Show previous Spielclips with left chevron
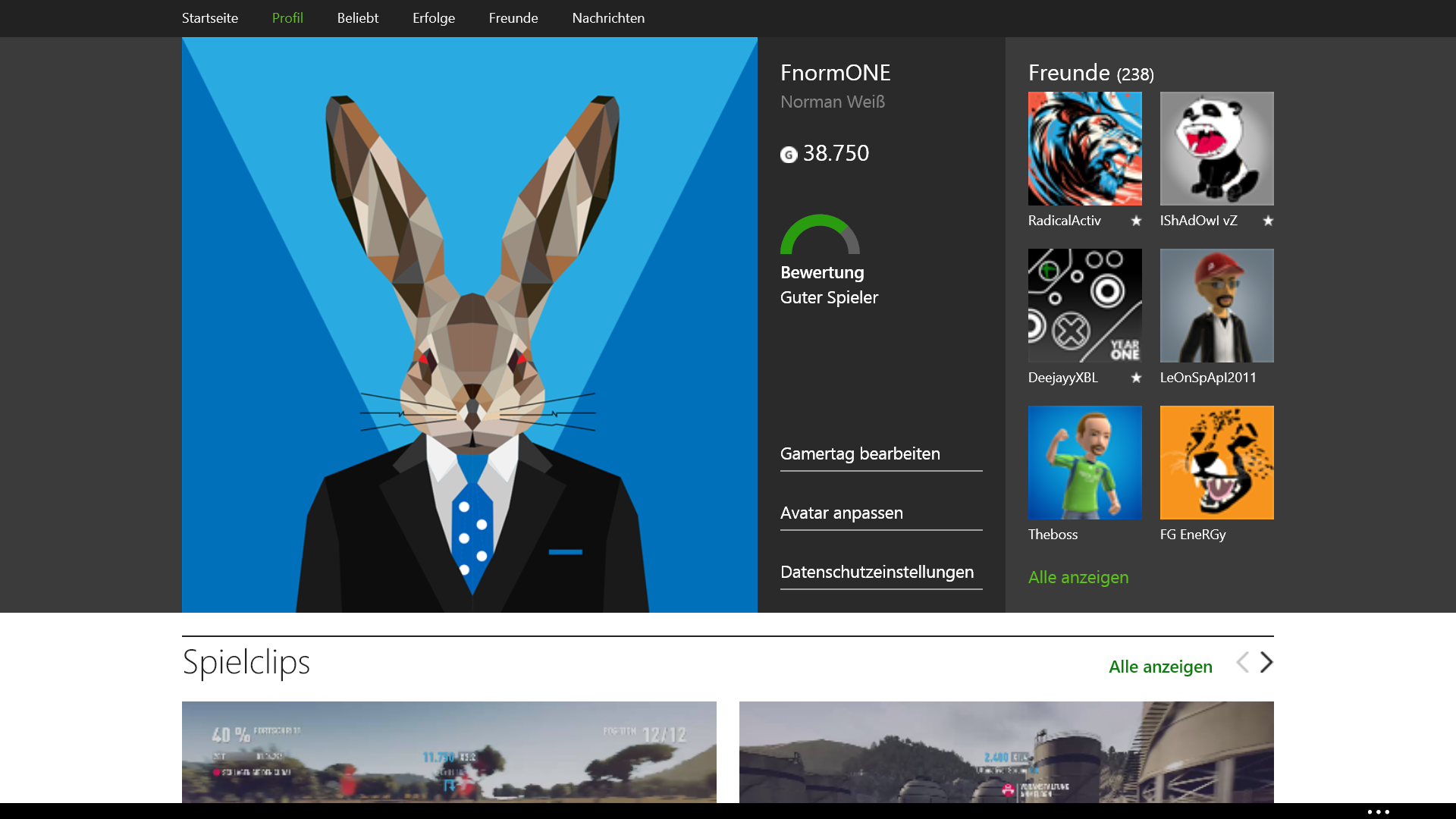The width and height of the screenshot is (1456, 819). (1242, 663)
